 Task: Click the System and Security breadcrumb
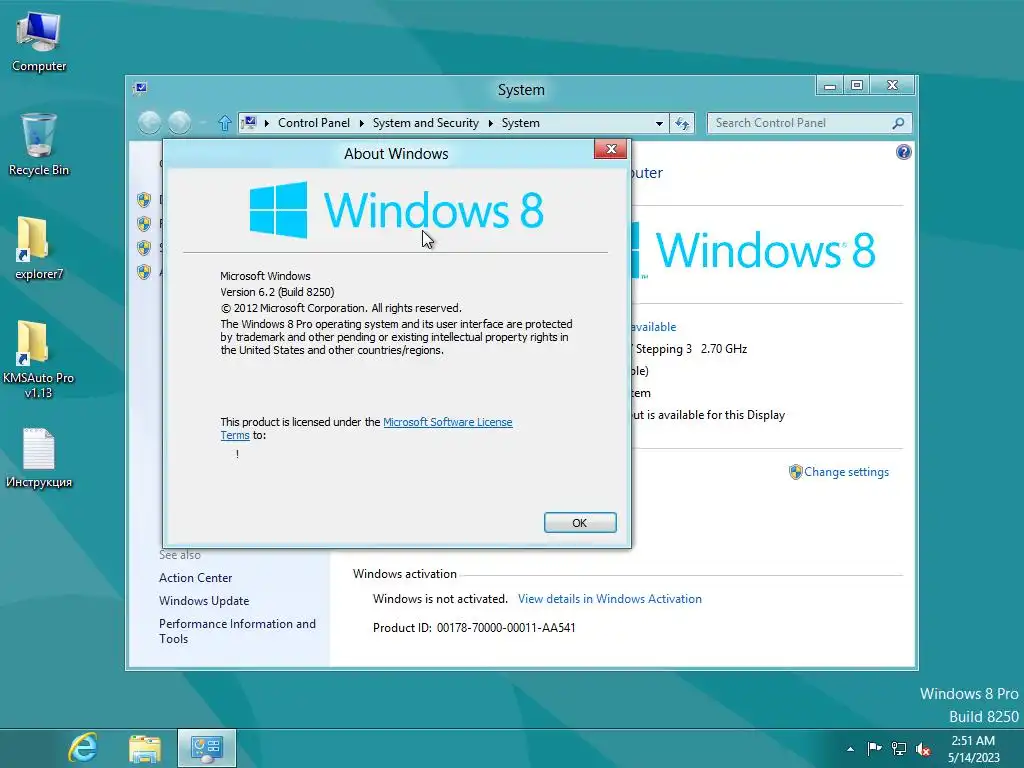click(x=425, y=123)
